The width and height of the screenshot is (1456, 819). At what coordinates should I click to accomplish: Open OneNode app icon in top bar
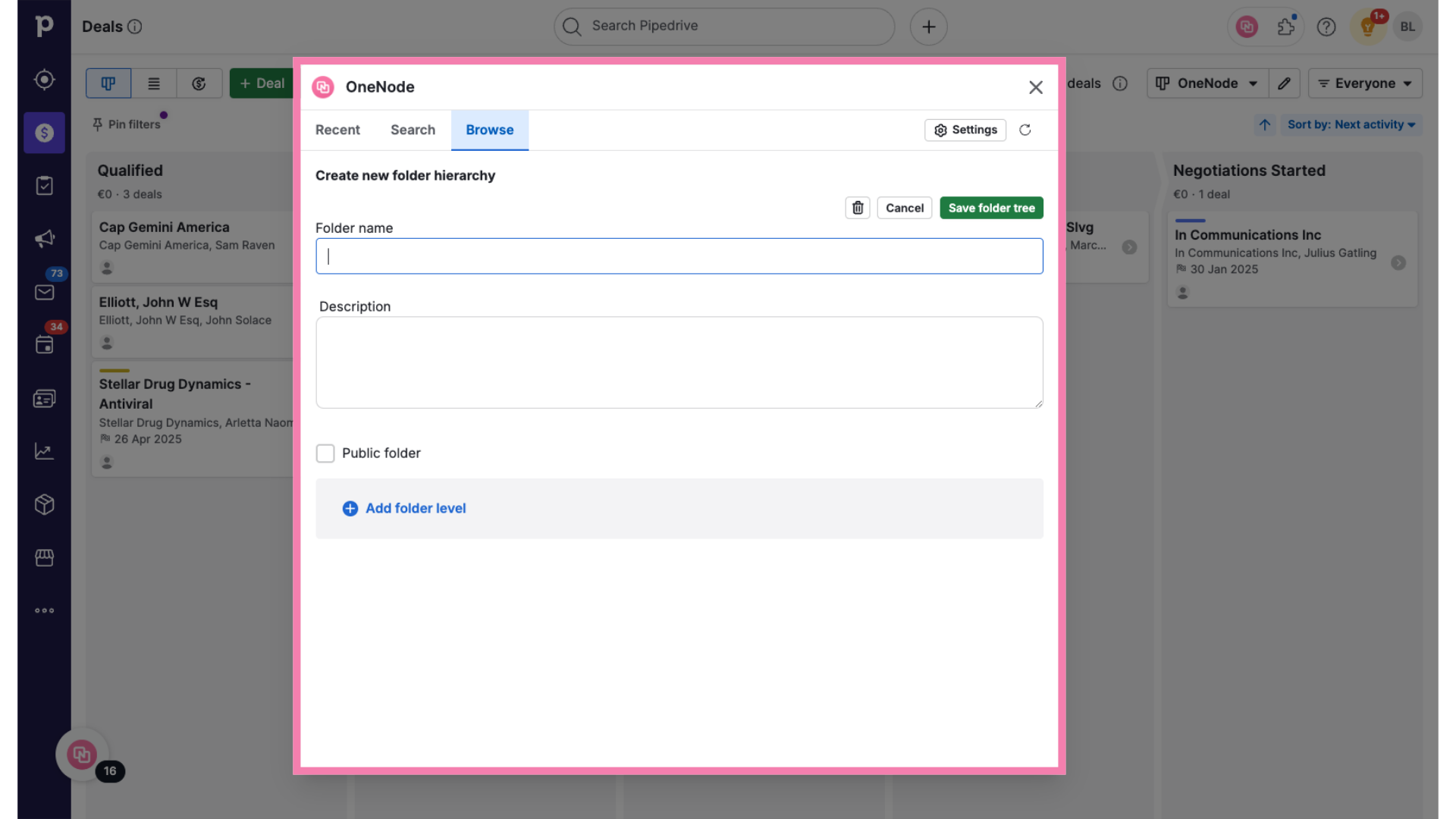(1247, 27)
